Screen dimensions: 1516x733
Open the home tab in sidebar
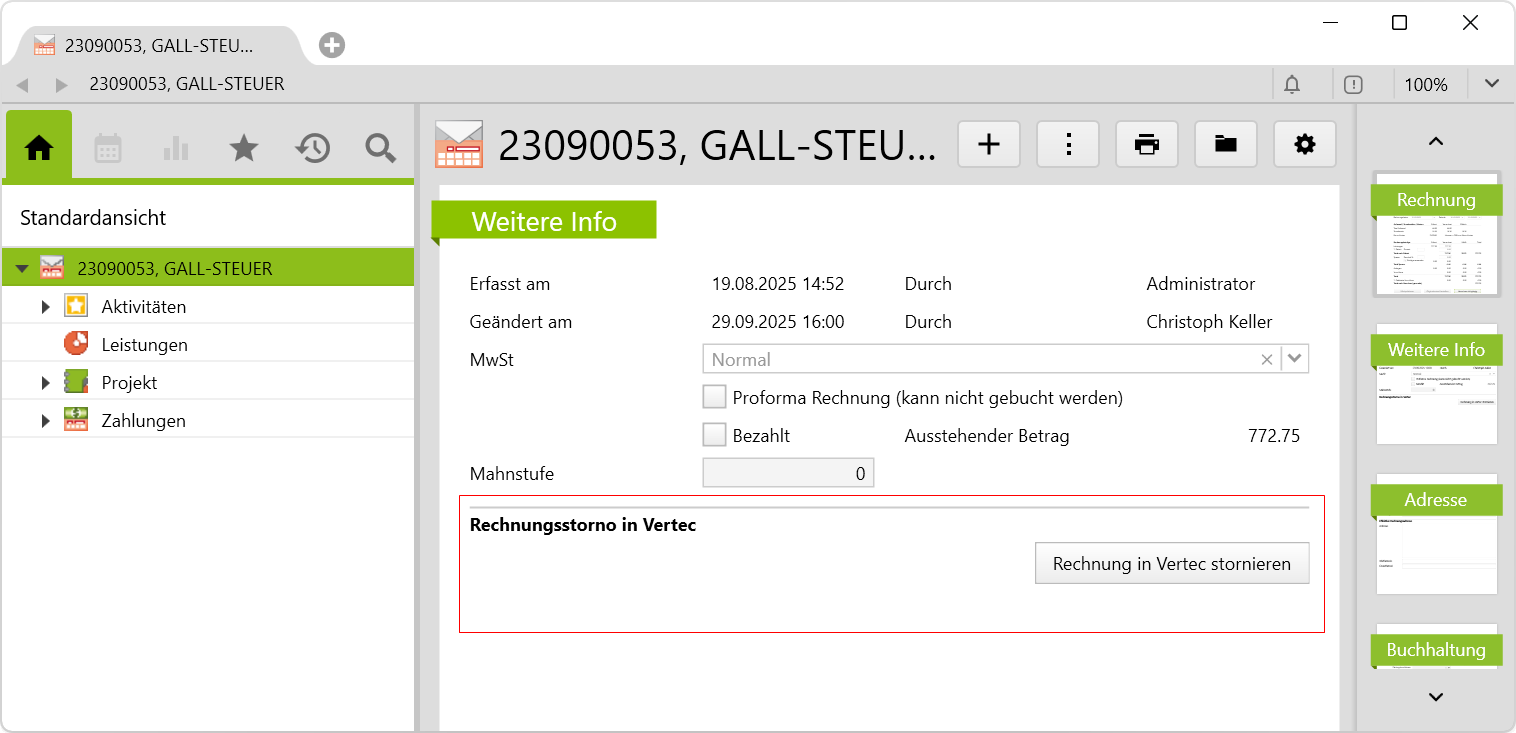click(39, 148)
